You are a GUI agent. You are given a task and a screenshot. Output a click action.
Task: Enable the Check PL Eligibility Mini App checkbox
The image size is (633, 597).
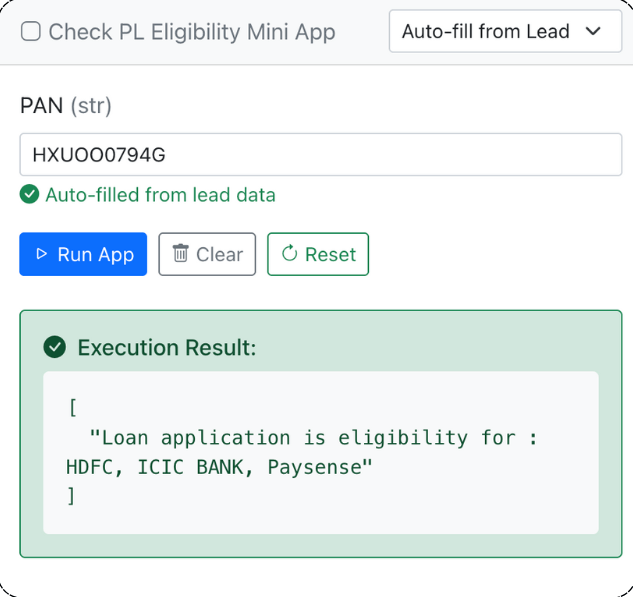[x=31, y=31]
